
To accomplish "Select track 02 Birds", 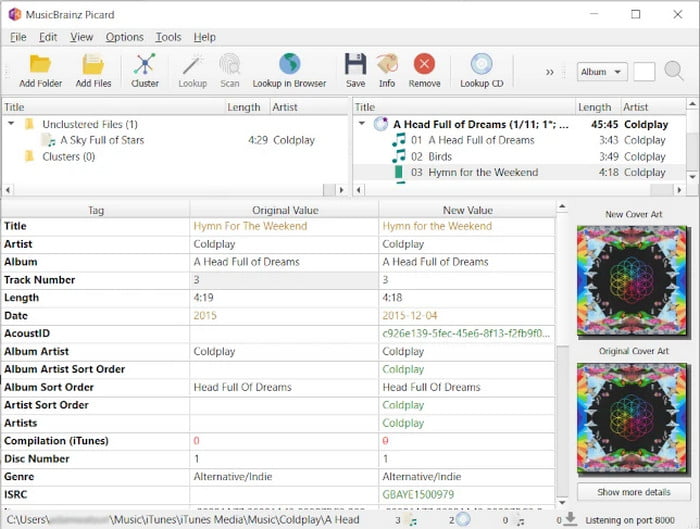I will point(439,156).
